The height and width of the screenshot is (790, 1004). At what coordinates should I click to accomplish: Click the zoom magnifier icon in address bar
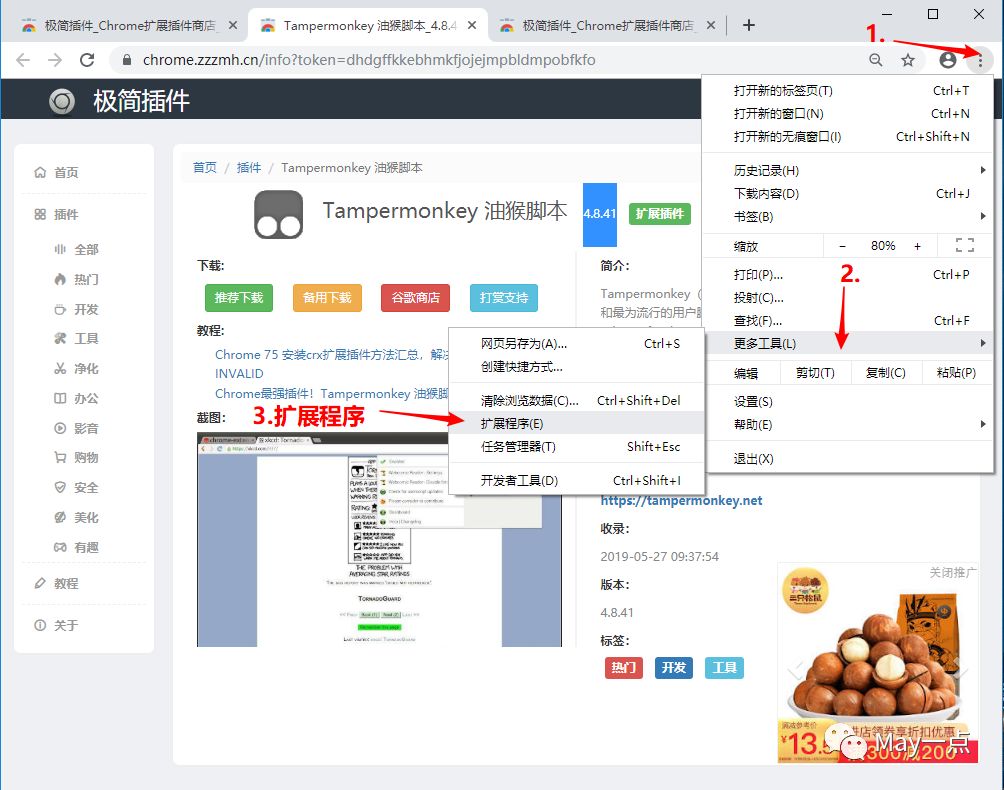[875, 60]
